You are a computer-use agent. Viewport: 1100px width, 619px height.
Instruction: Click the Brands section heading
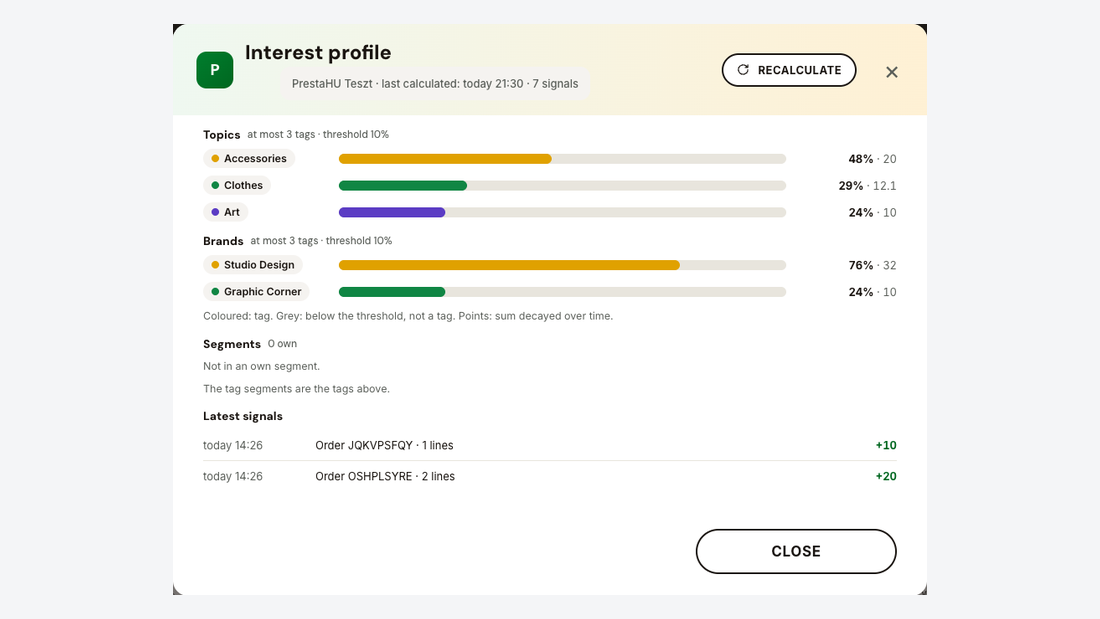click(x=223, y=241)
